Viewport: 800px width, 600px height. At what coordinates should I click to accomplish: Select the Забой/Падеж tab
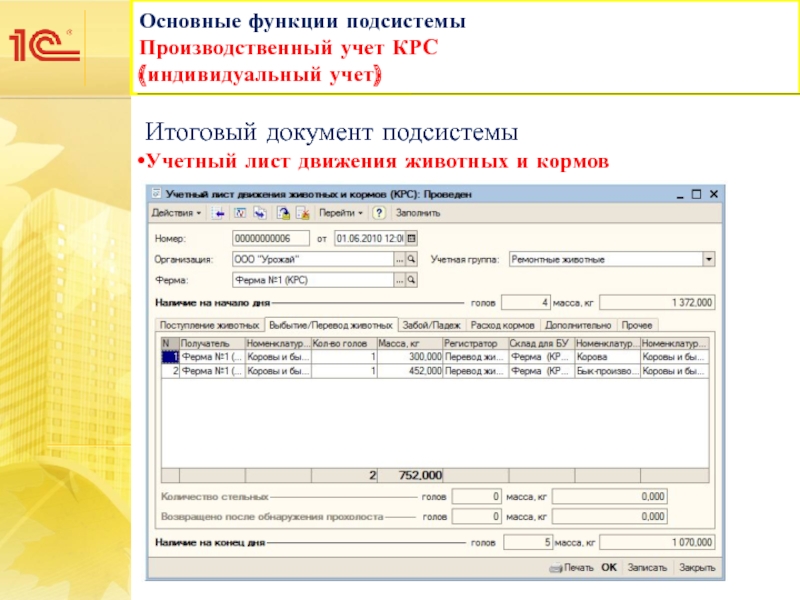click(x=431, y=325)
